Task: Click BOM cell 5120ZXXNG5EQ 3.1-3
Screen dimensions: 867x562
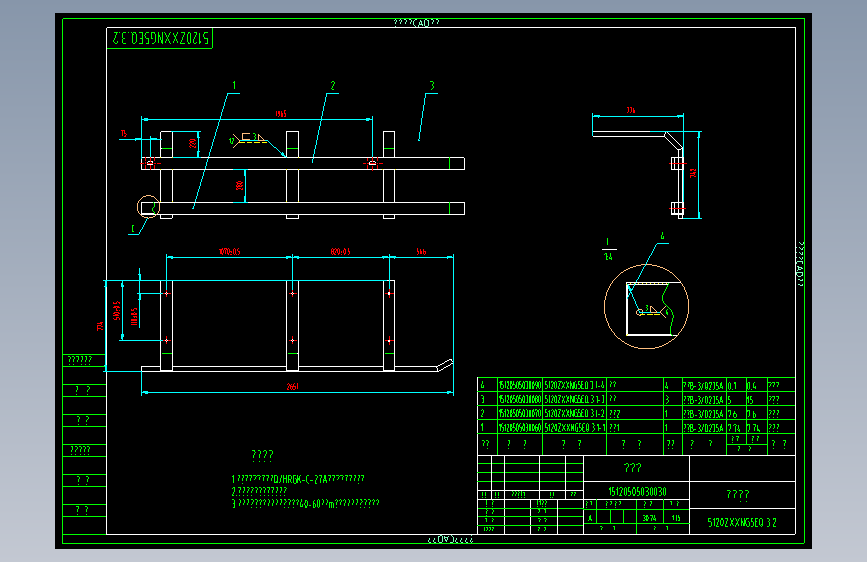Action: (575, 399)
